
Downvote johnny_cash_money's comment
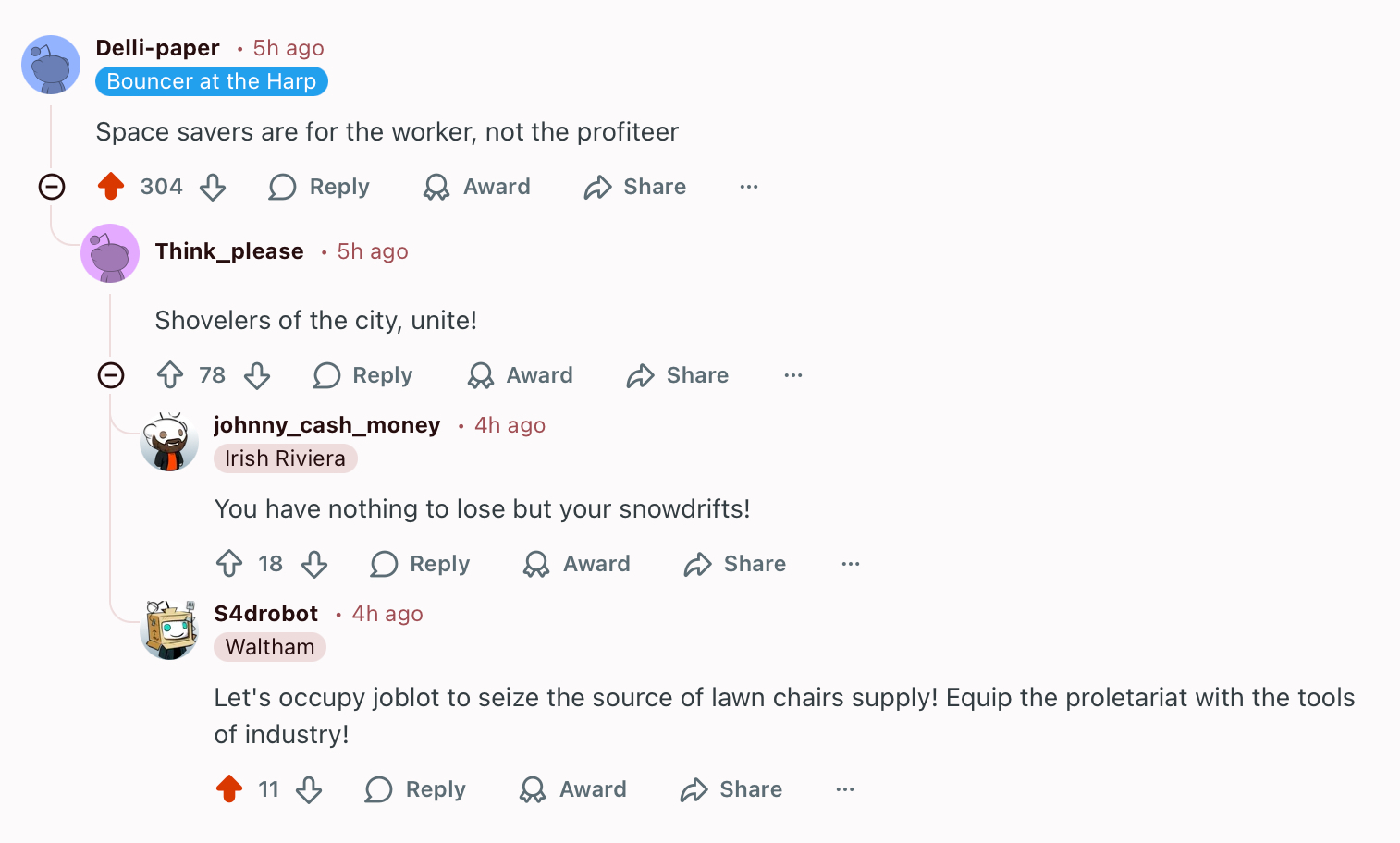(314, 564)
